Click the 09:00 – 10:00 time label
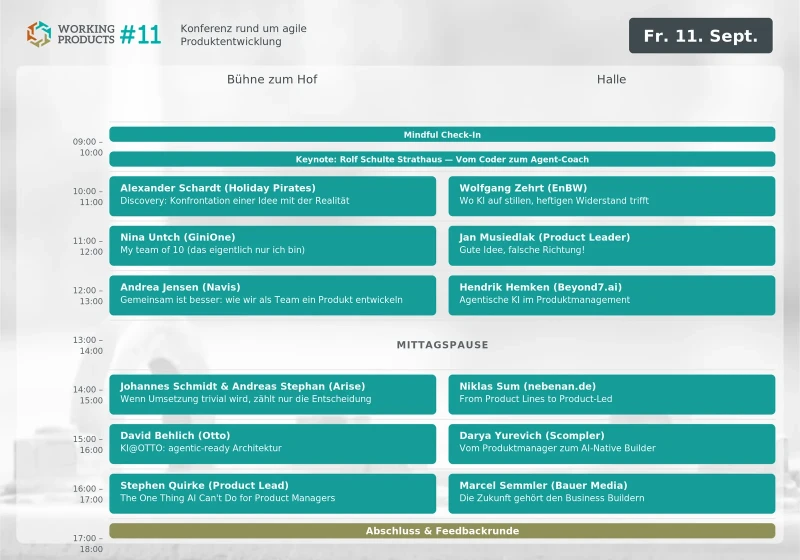The height and width of the screenshot is (560, 800). 88,147
